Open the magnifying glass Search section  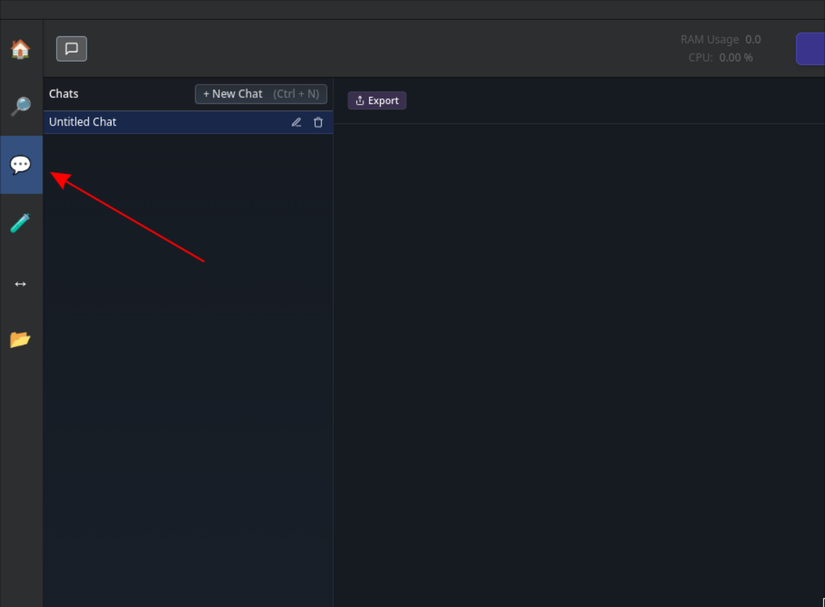click(x=21, y=107)
